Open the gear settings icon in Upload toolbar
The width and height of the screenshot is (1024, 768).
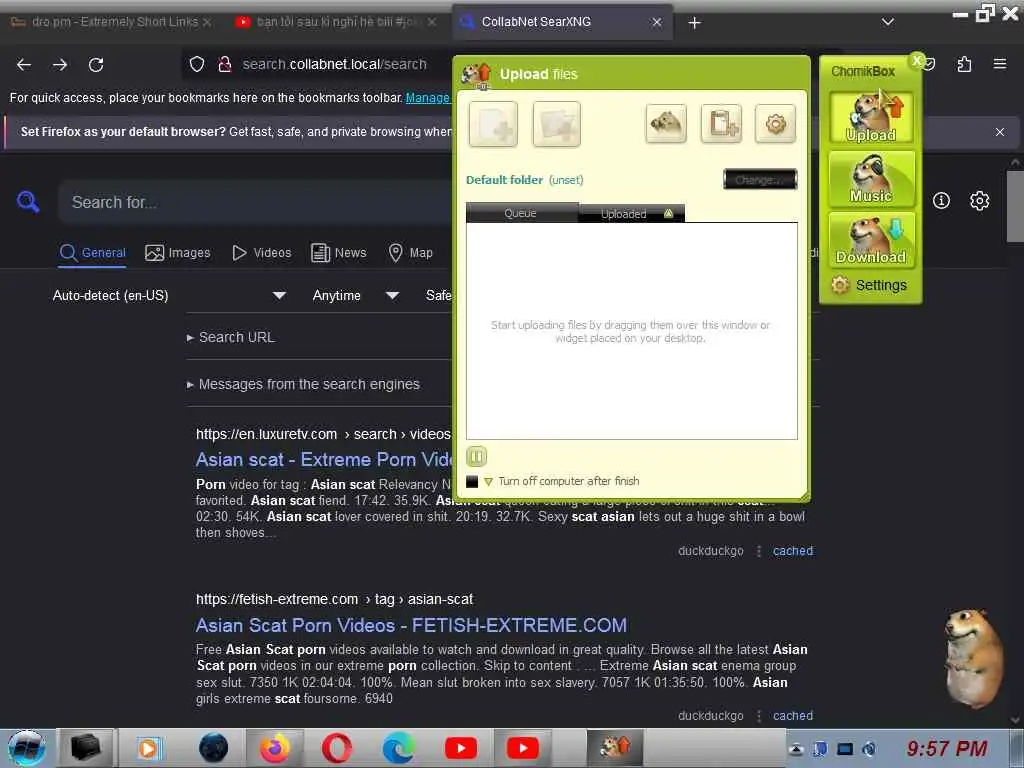click(x=775, y=123)
